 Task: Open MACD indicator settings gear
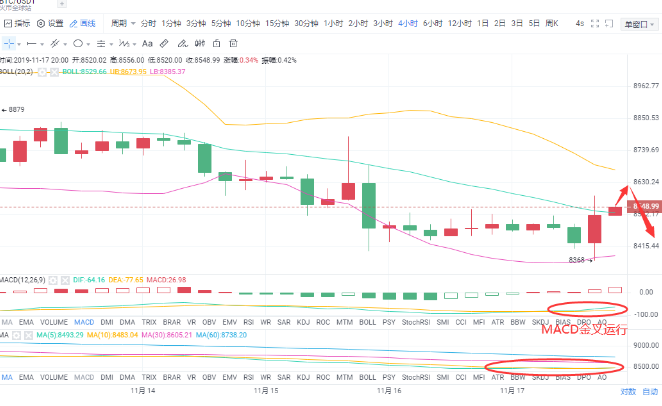coord(53,280)
